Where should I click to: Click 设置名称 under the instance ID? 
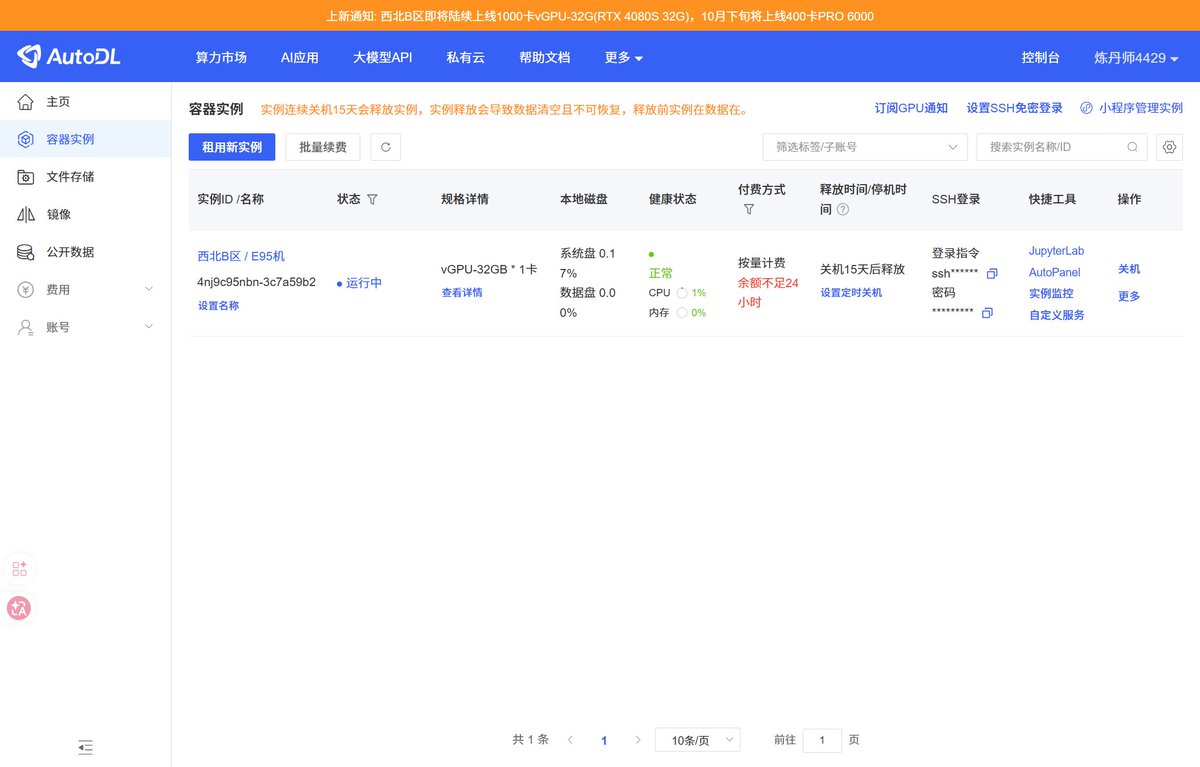(218, 306)
